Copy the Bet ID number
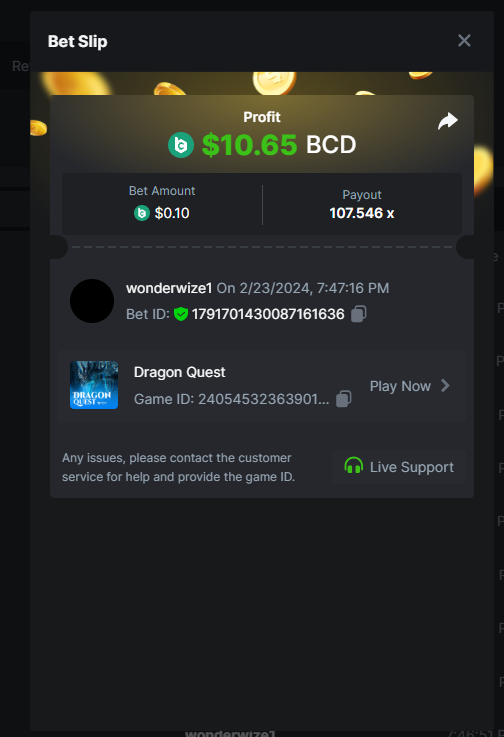The height and width of the screenshot is (737, 504). (x=359, y=314)
